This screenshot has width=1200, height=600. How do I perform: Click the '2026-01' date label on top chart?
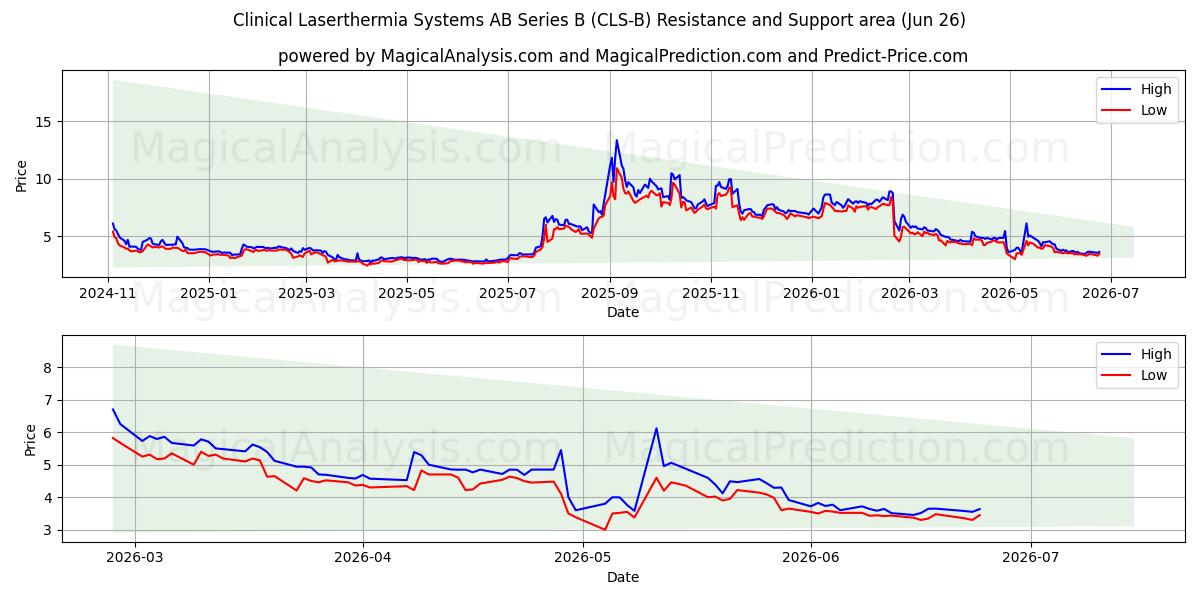click(x=812, y=293)
